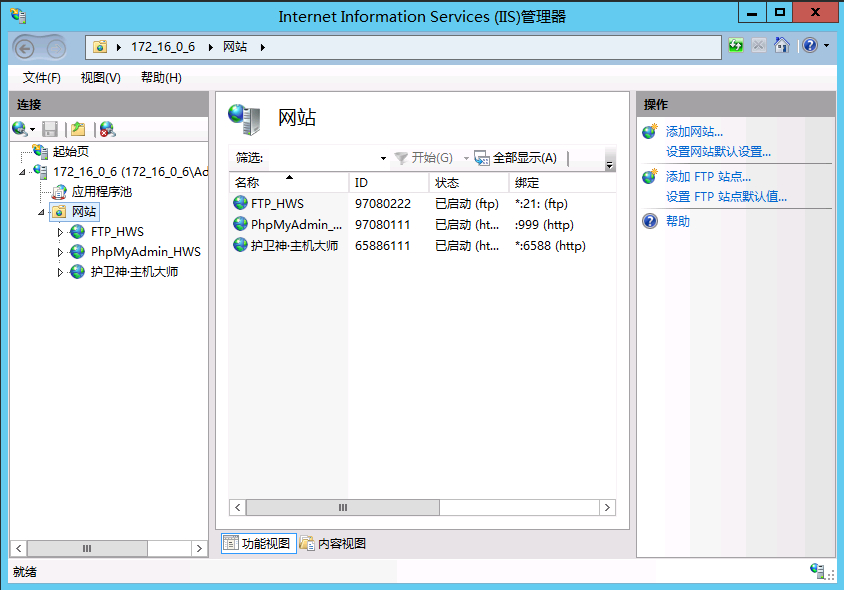
Task: Open 帮助 link in actions panel
Action: click(x=678, y=221)
